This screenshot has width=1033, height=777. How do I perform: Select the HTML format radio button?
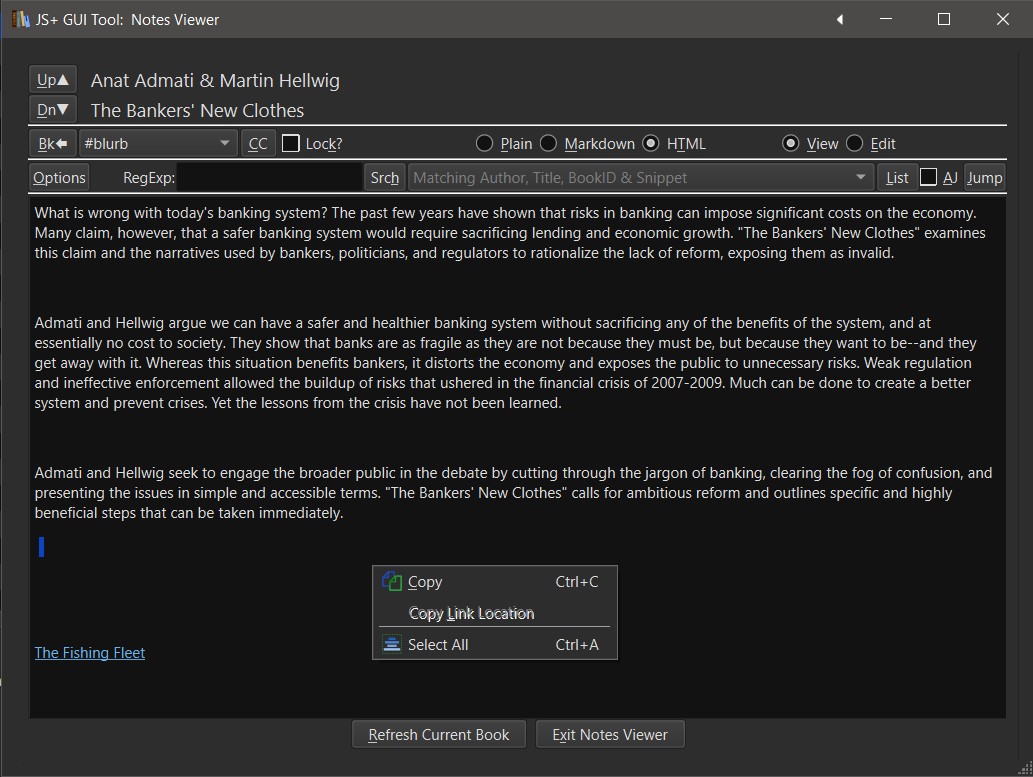[x=650, y=143]
